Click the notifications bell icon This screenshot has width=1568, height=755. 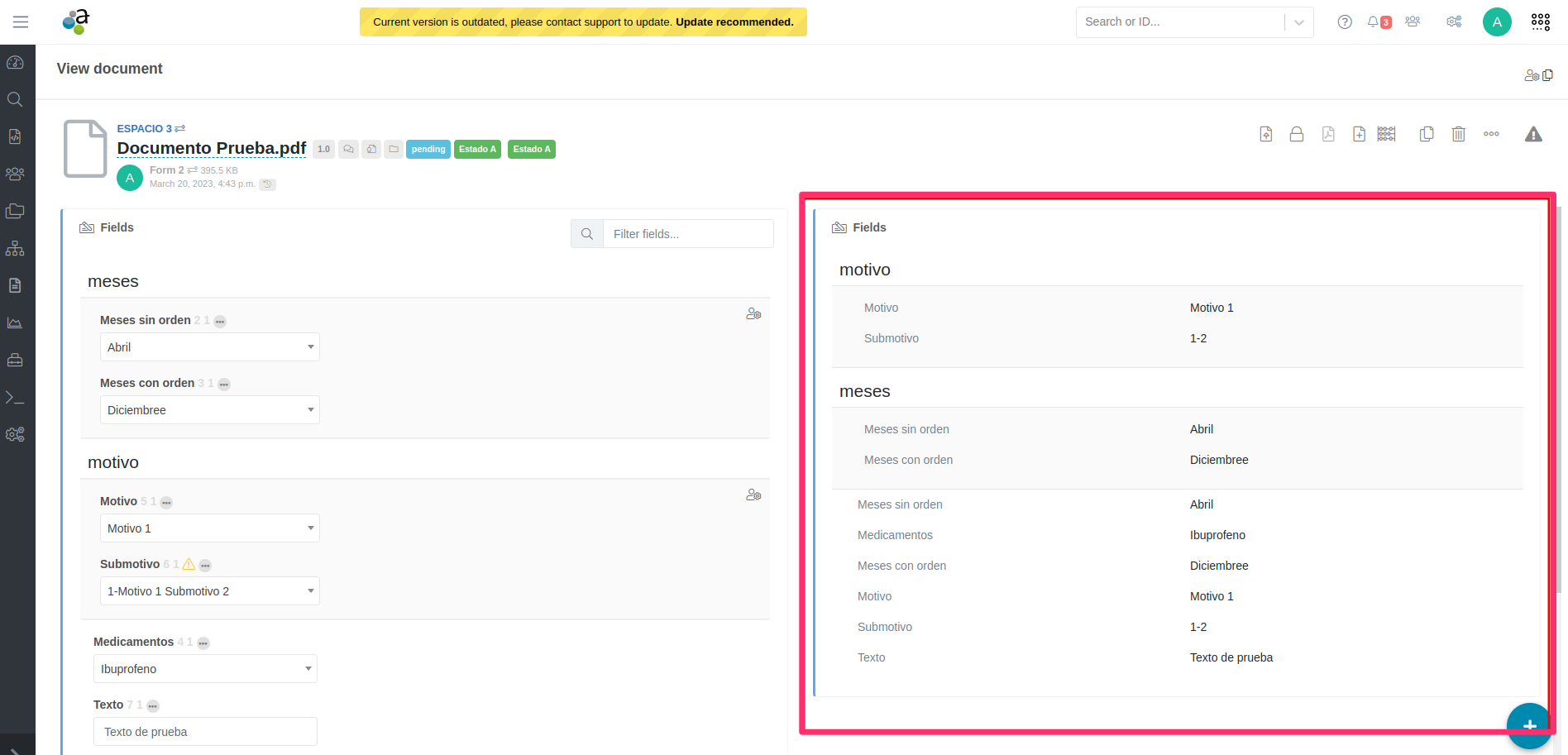[x=1373, y=22]
